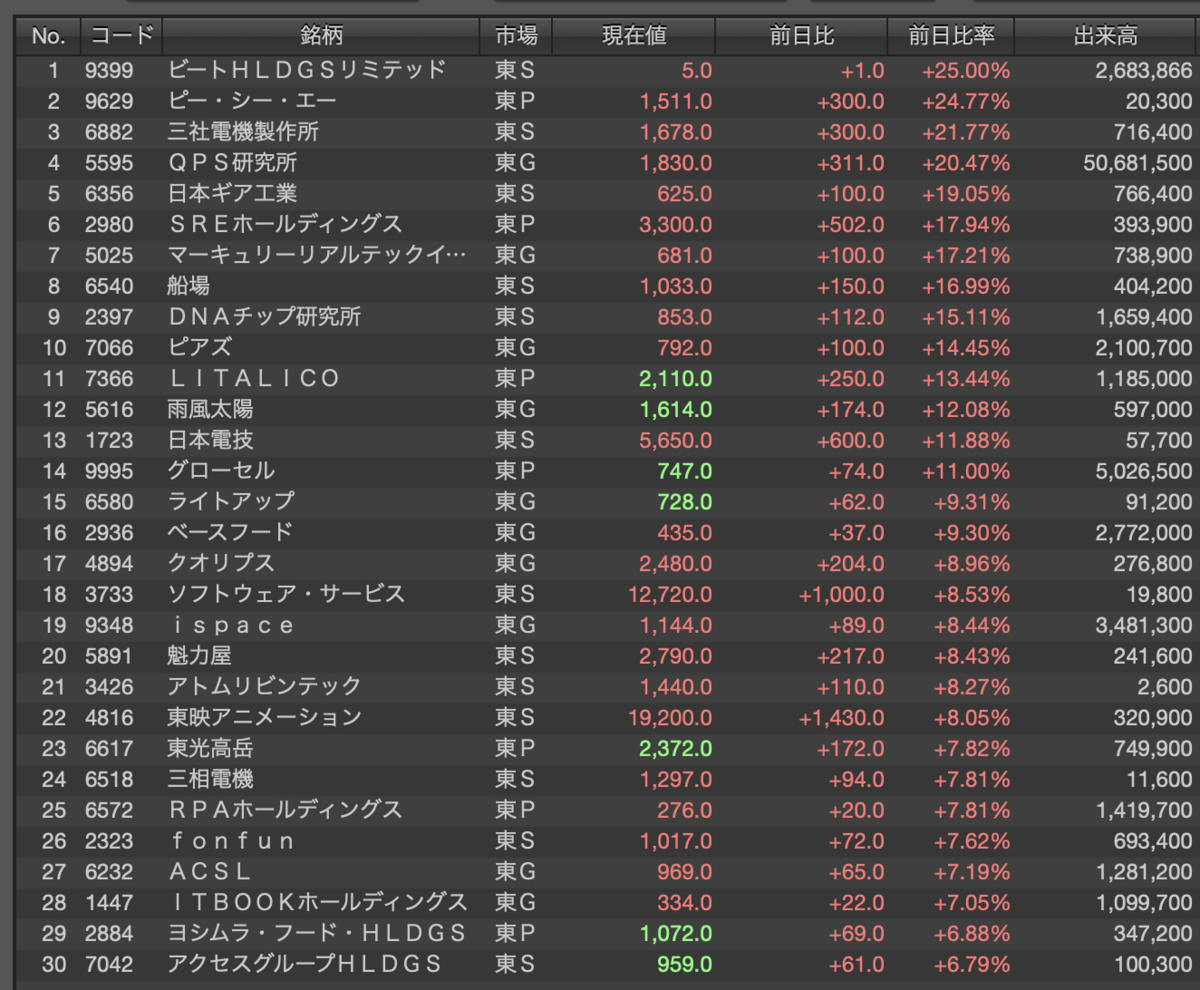
Task: Click change rate +25.00%
Action: 966,70
